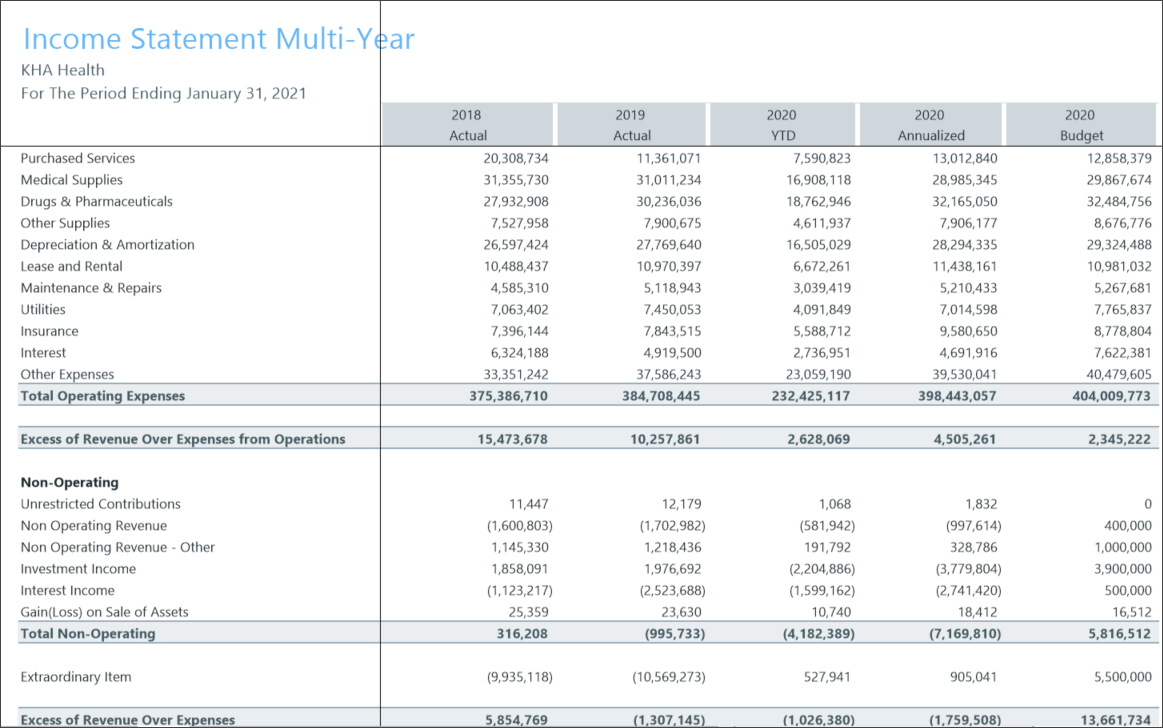This screenshot has width=1163, height=728.
Task: Click the Income Statement Multi-Year title
Action: click(x=218, y=39)
